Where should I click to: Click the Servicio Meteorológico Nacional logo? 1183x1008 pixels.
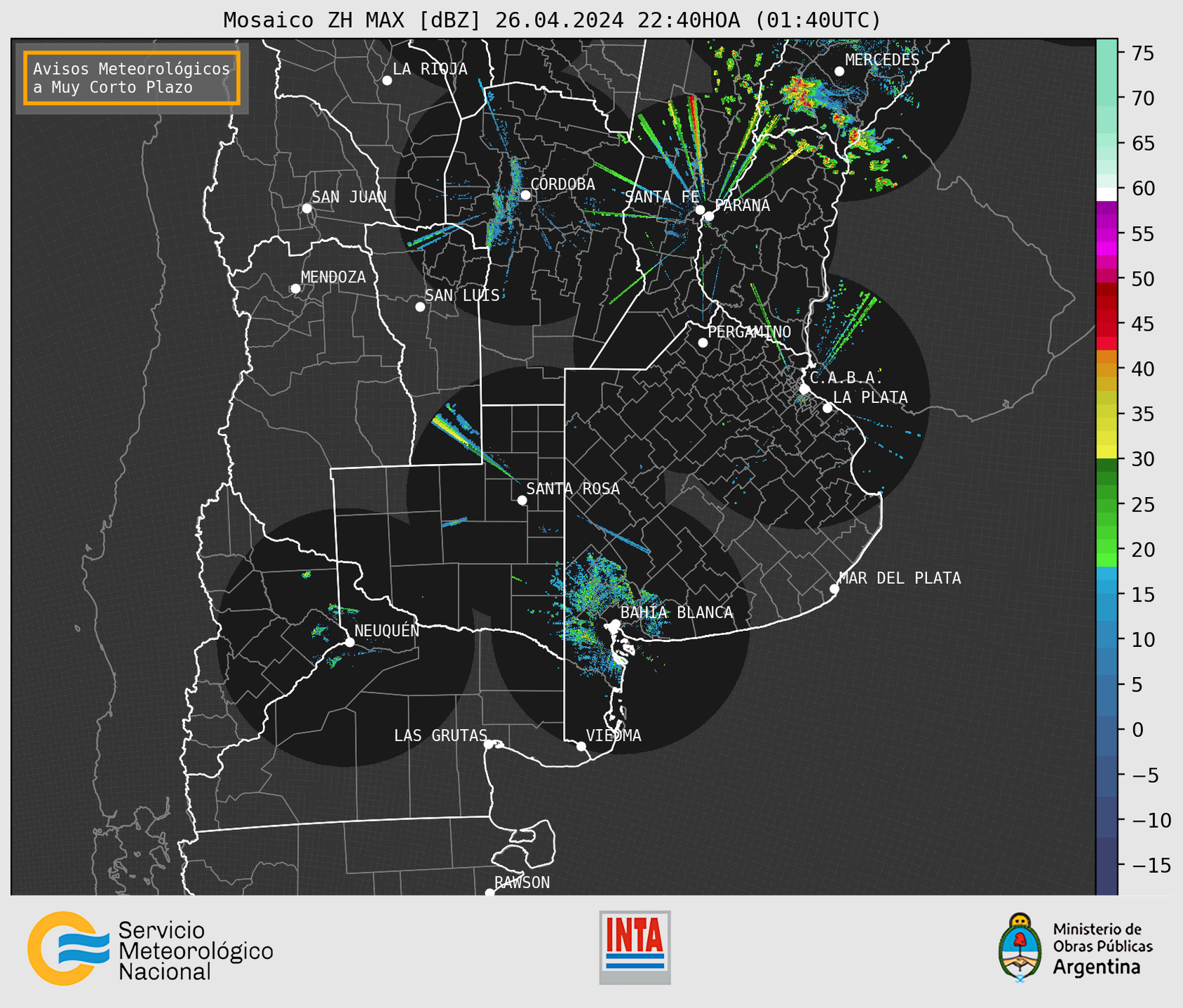pyautogui.click(x=150, y=948)
